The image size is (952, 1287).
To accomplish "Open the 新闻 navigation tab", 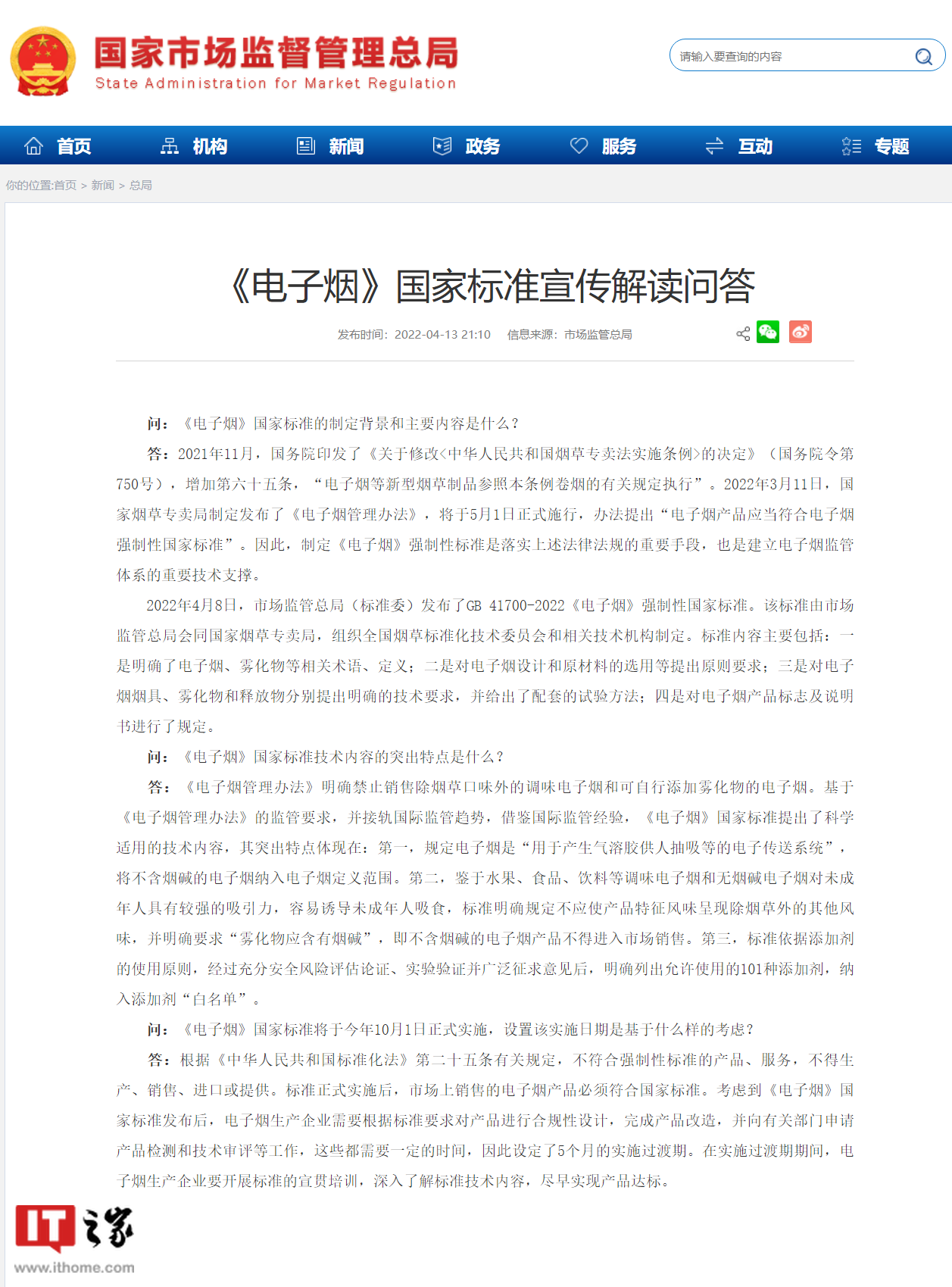I will click(x=346, y=146).
